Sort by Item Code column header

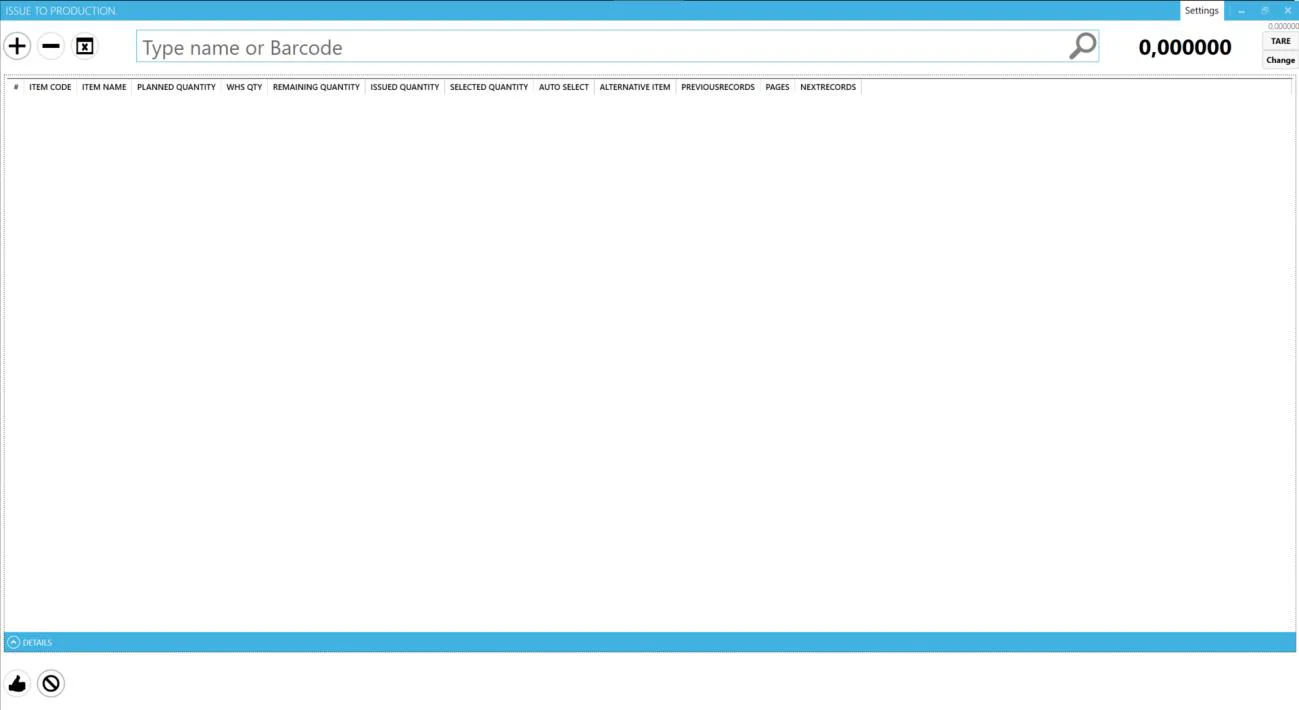coord(50,87)
